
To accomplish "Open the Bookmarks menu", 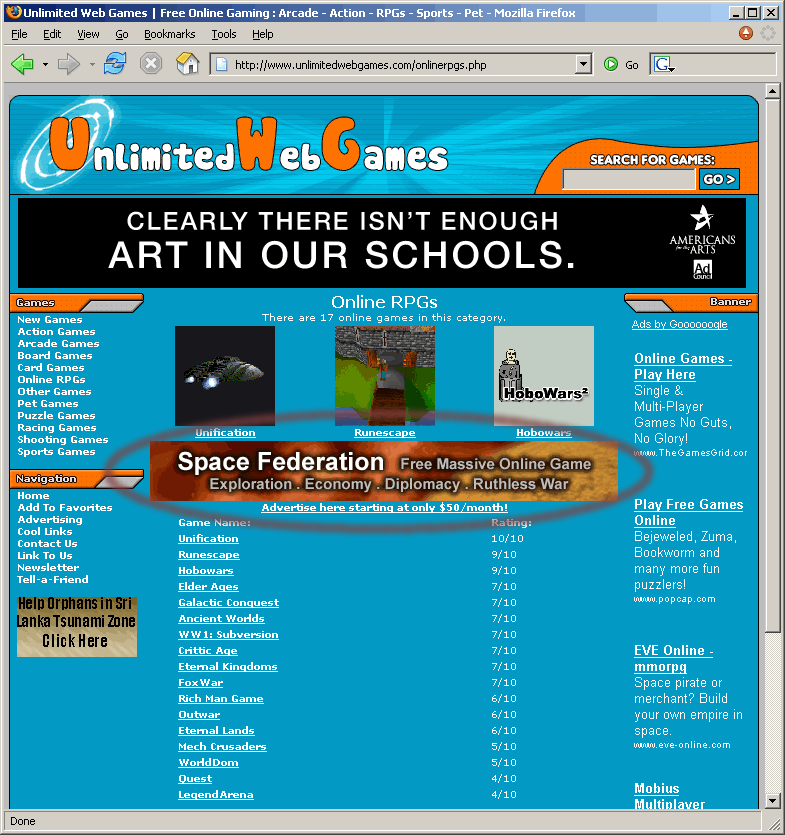I will (169, 34).
